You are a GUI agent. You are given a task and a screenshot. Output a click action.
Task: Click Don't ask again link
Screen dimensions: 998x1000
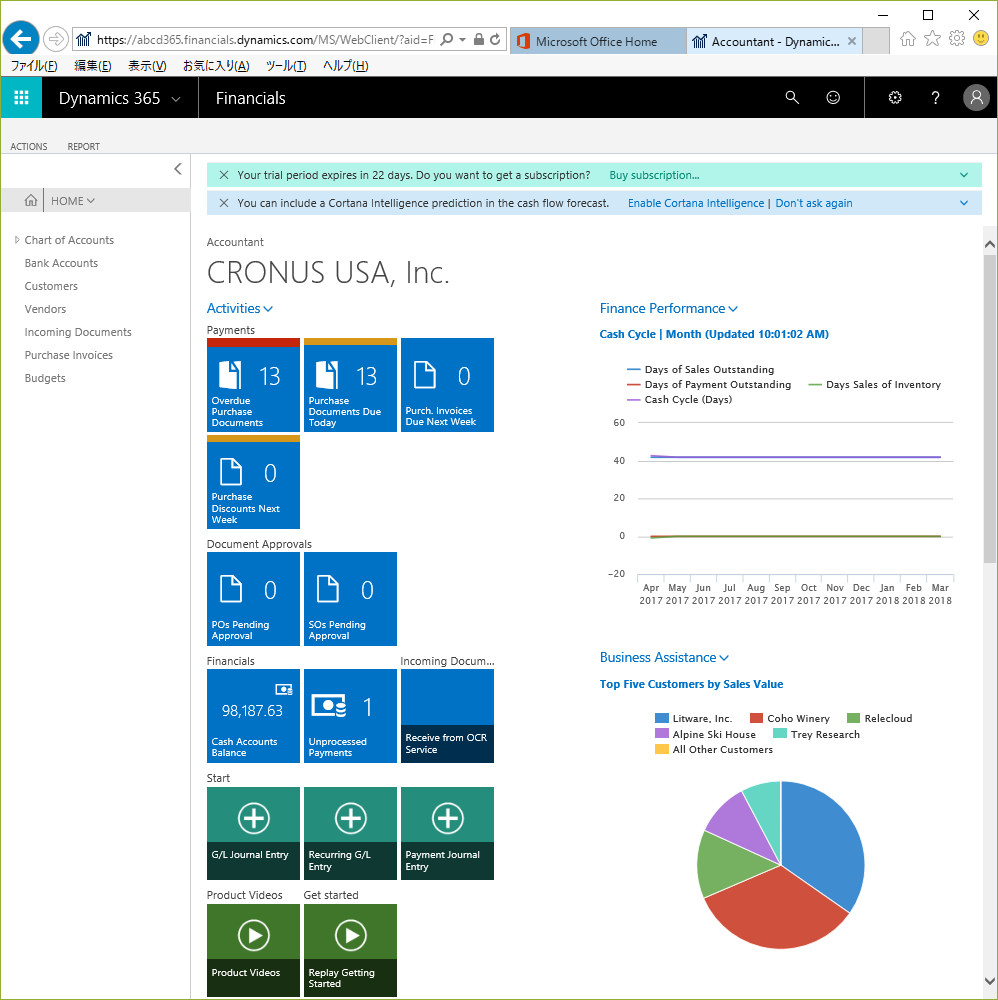[814, 203]
